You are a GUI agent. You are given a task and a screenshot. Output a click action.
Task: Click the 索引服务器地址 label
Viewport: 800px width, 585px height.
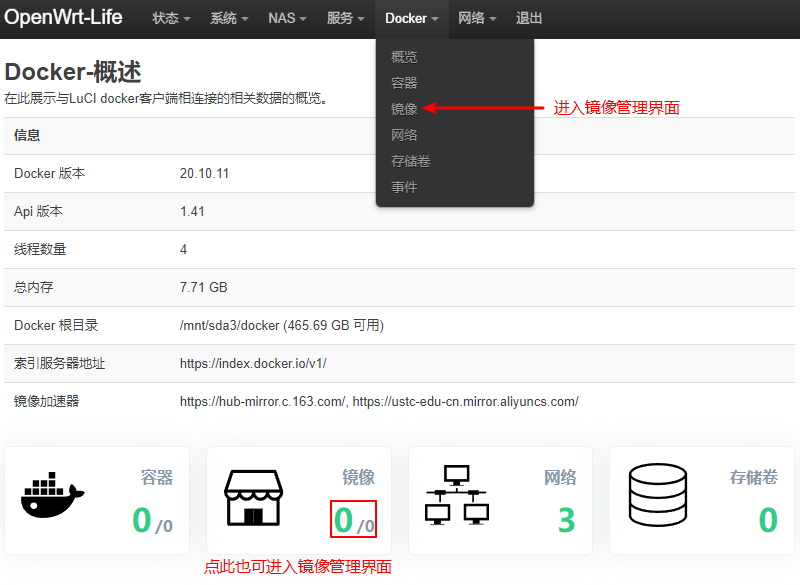[59, 364]
